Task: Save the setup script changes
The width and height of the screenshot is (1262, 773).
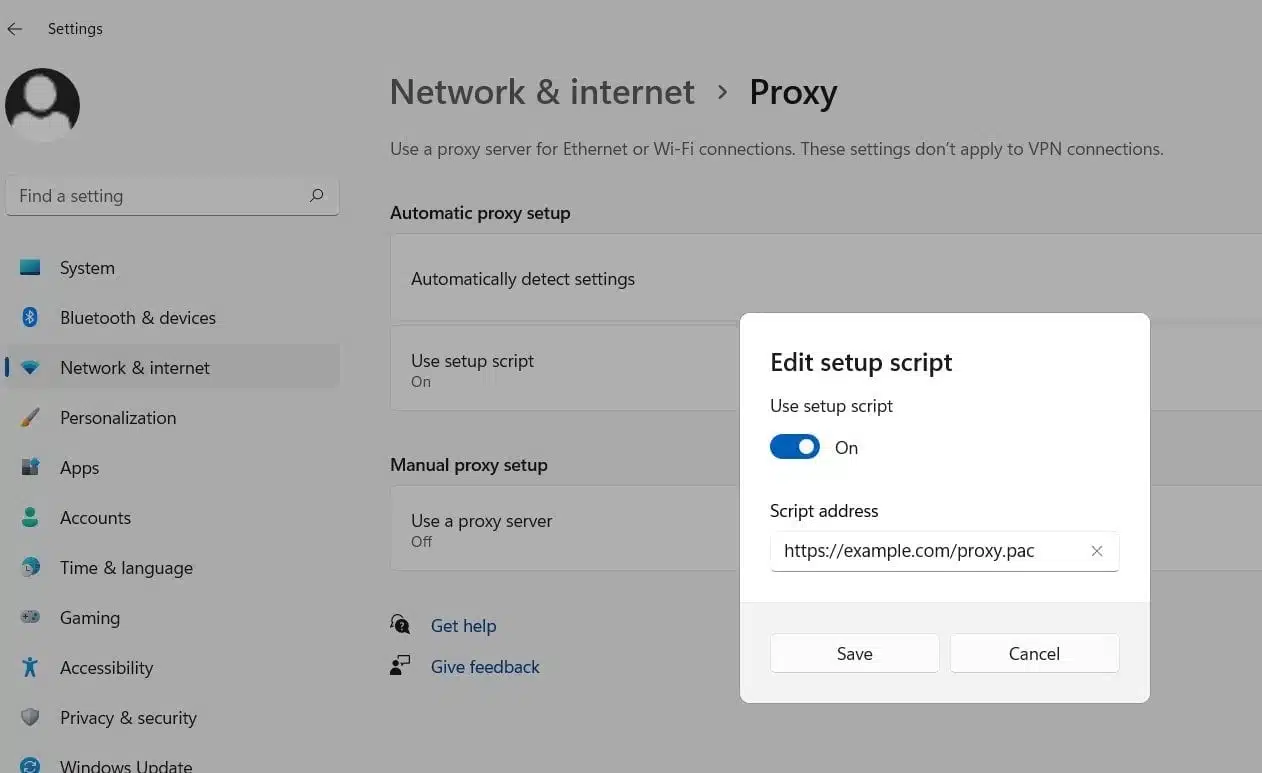Action: (x=854, y=653)
